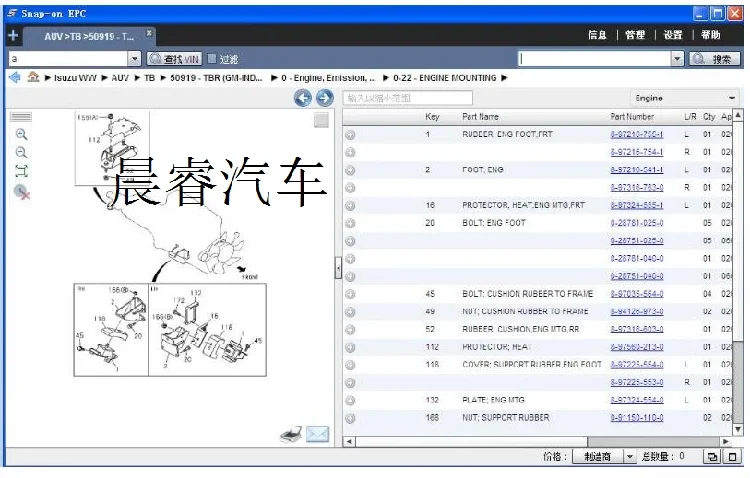
Task: Click the 查找 VIN button
Action: 174,59
